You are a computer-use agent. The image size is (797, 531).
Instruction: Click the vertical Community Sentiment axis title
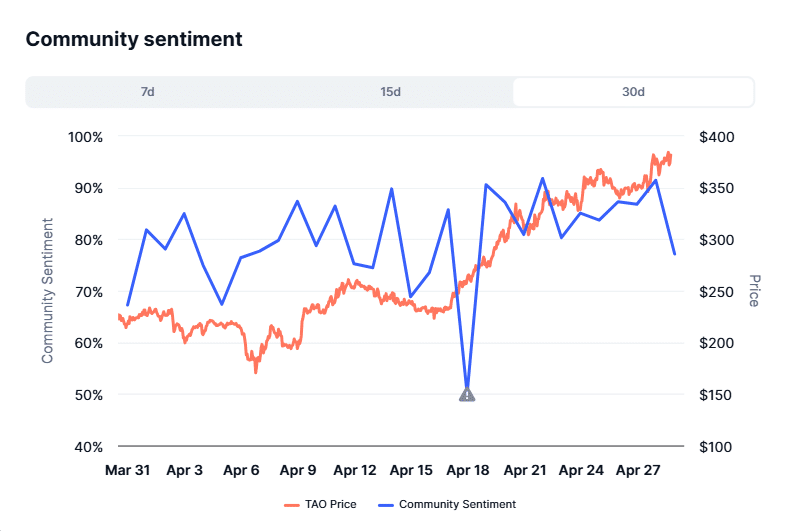pyautogui.click(x=47, y=290)
